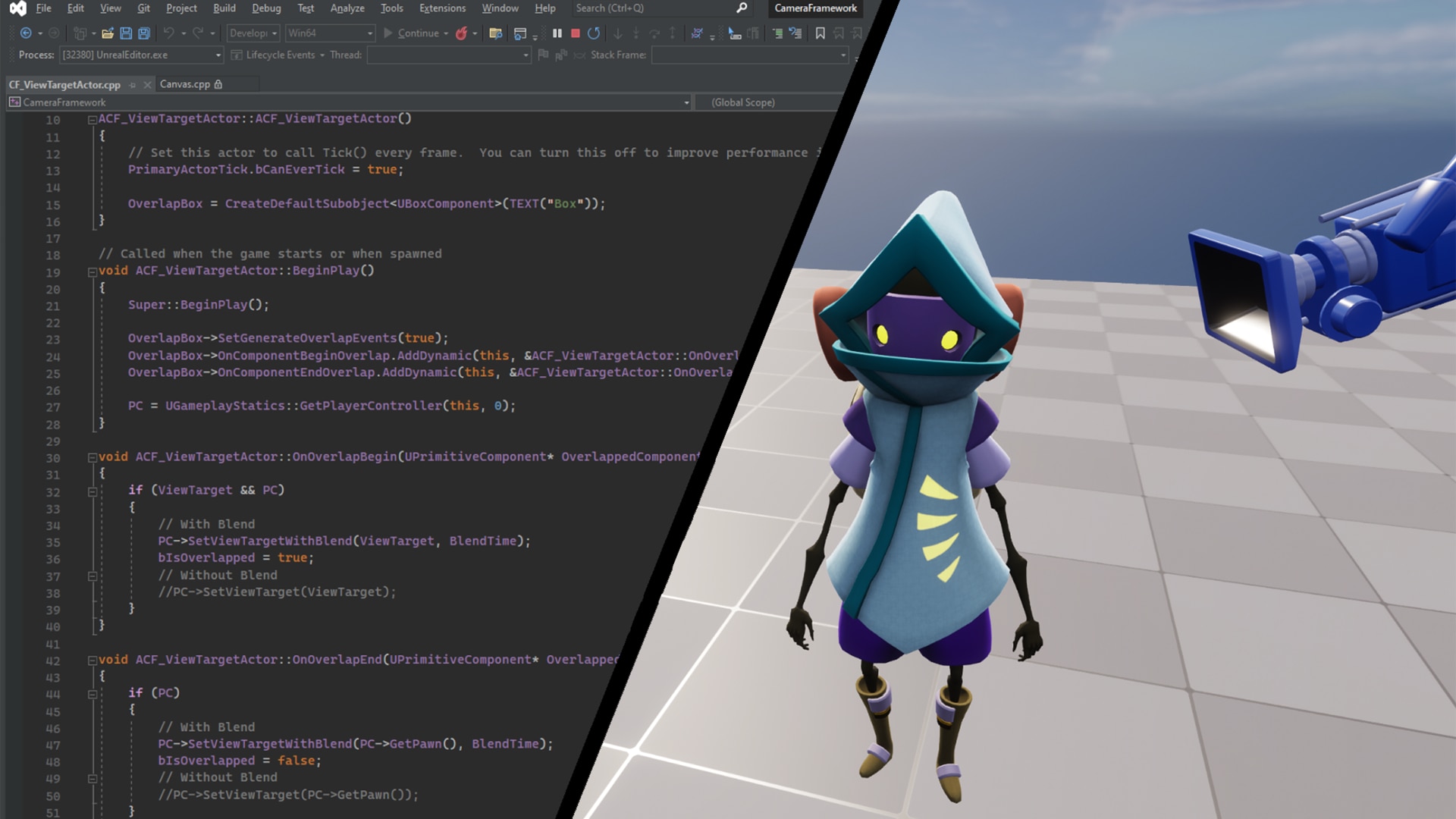Open the Process UnrealEditor.exe dropdown
The height and width of the screenshot is (819, 1456).
(x=218, y=55)
